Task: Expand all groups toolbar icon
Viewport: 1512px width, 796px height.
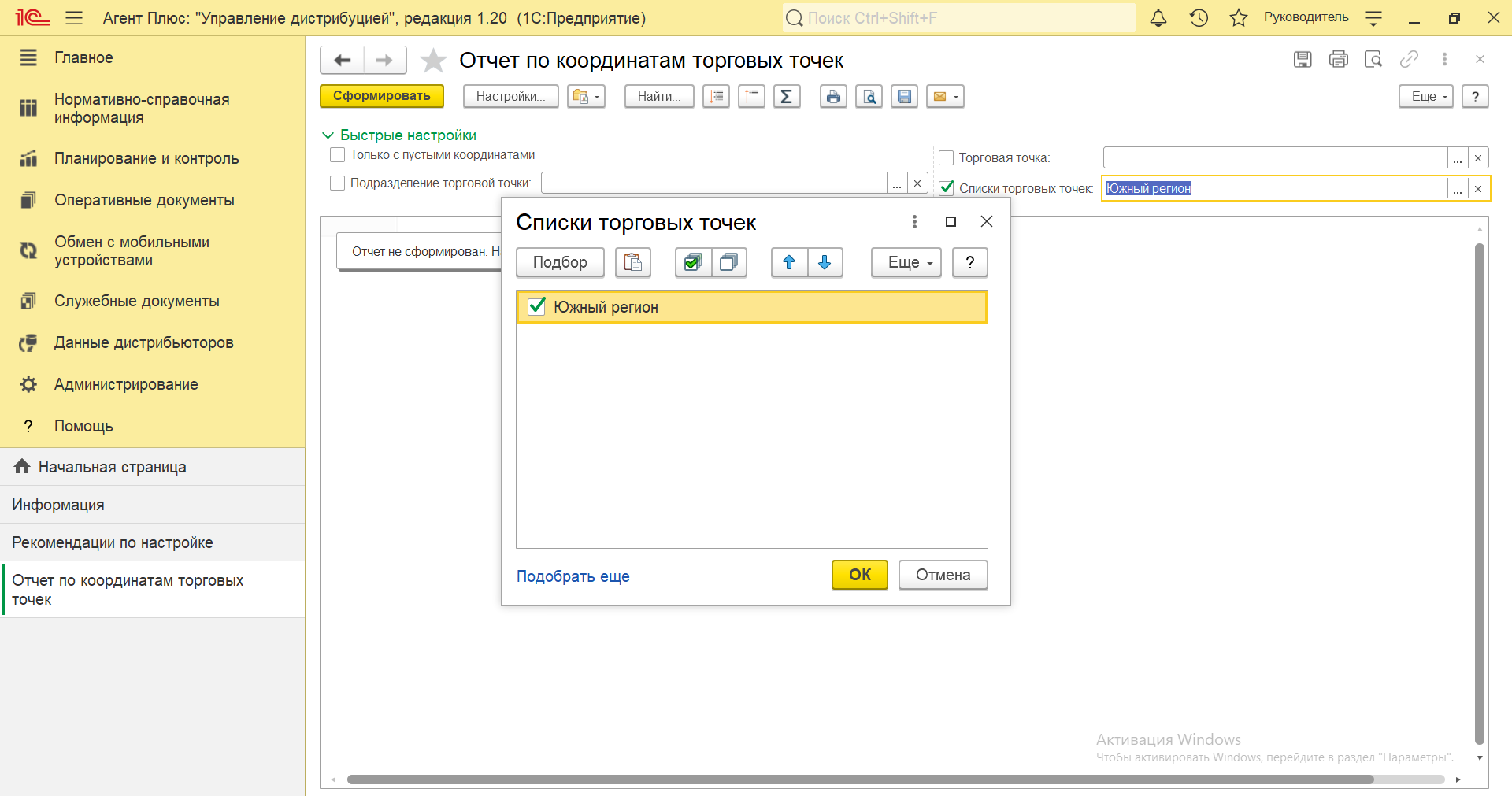Action: click(716, 96)
